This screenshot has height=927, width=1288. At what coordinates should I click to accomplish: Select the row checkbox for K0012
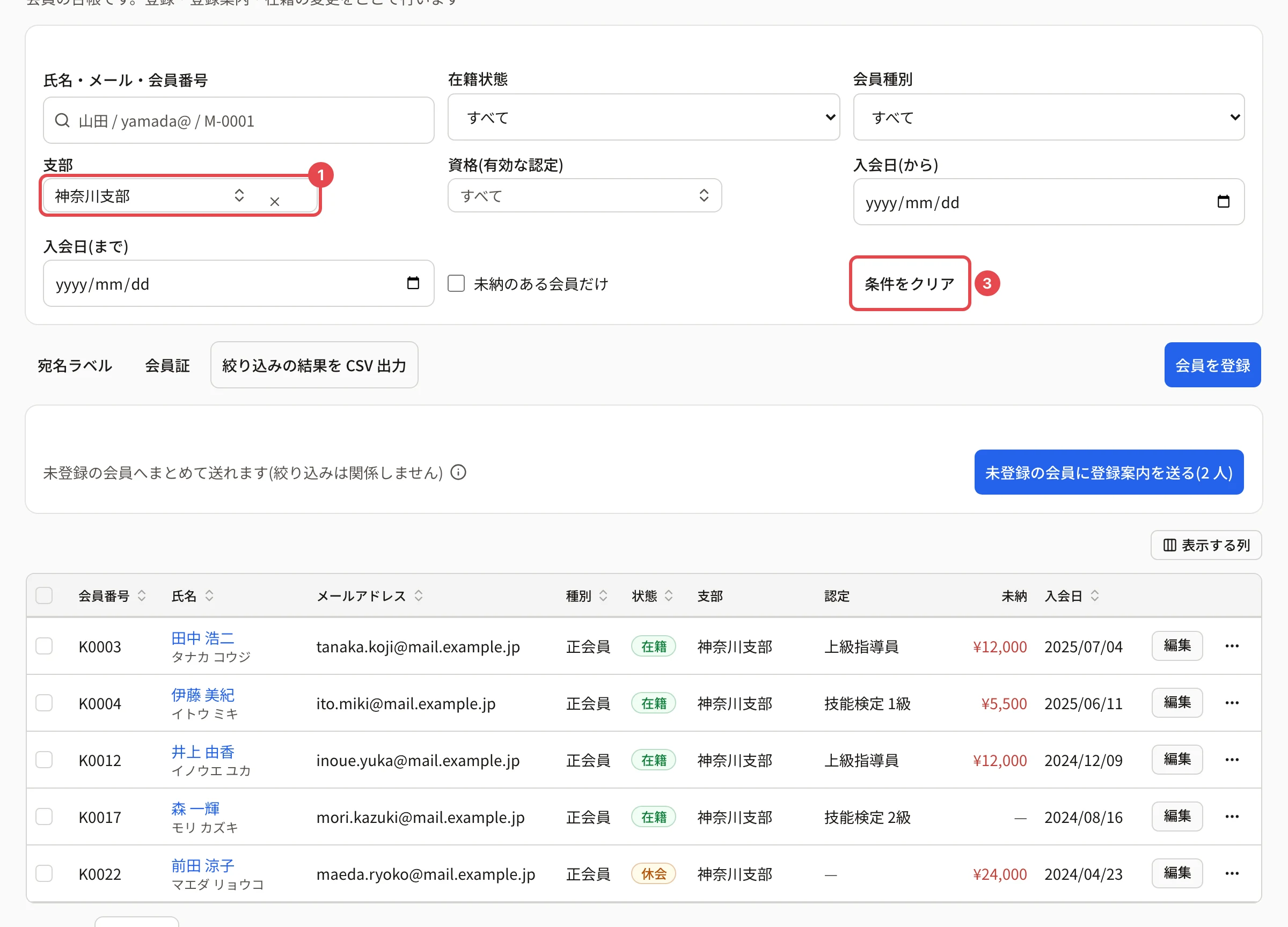[45, 760]
